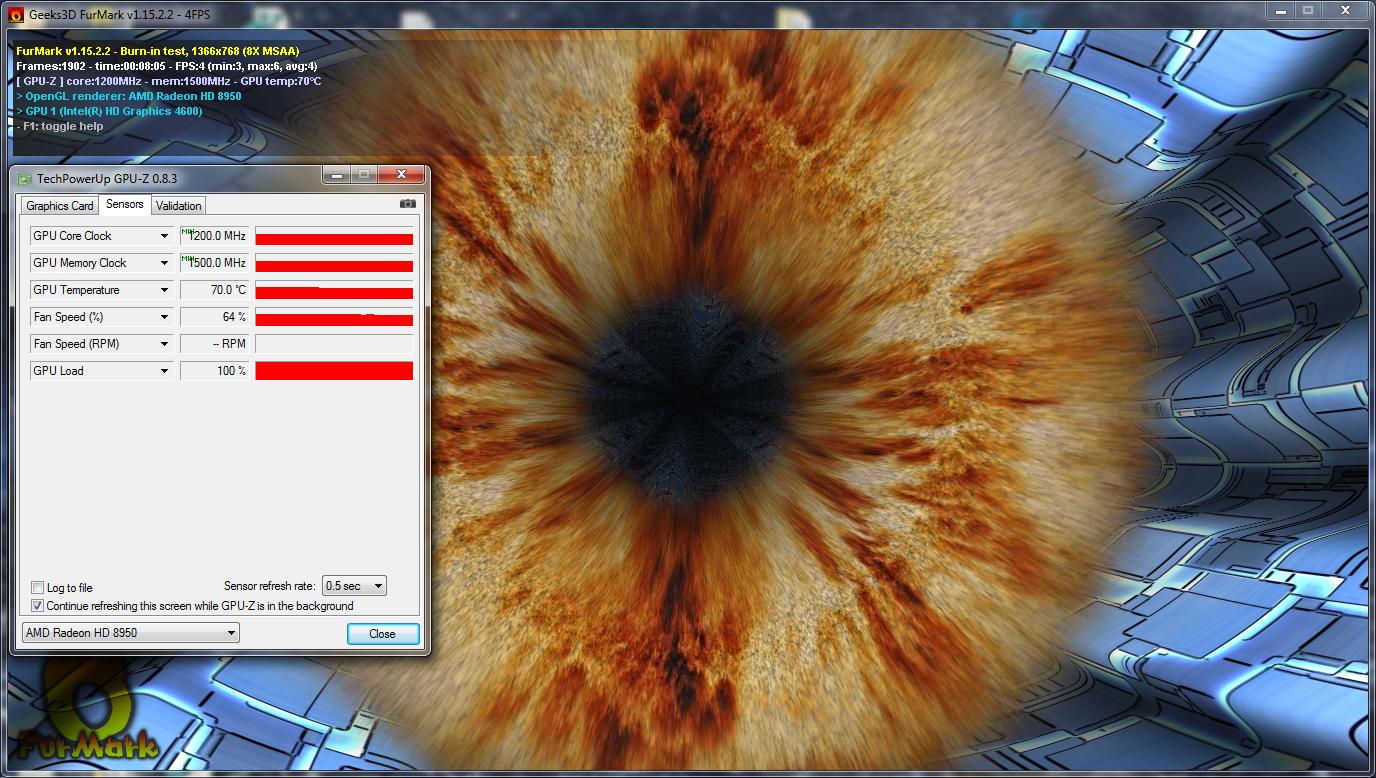This screenshot has height=778, width=1376.
Task: Toggle Continue refreshing in background checkbox
Action: tap(38, 606)
